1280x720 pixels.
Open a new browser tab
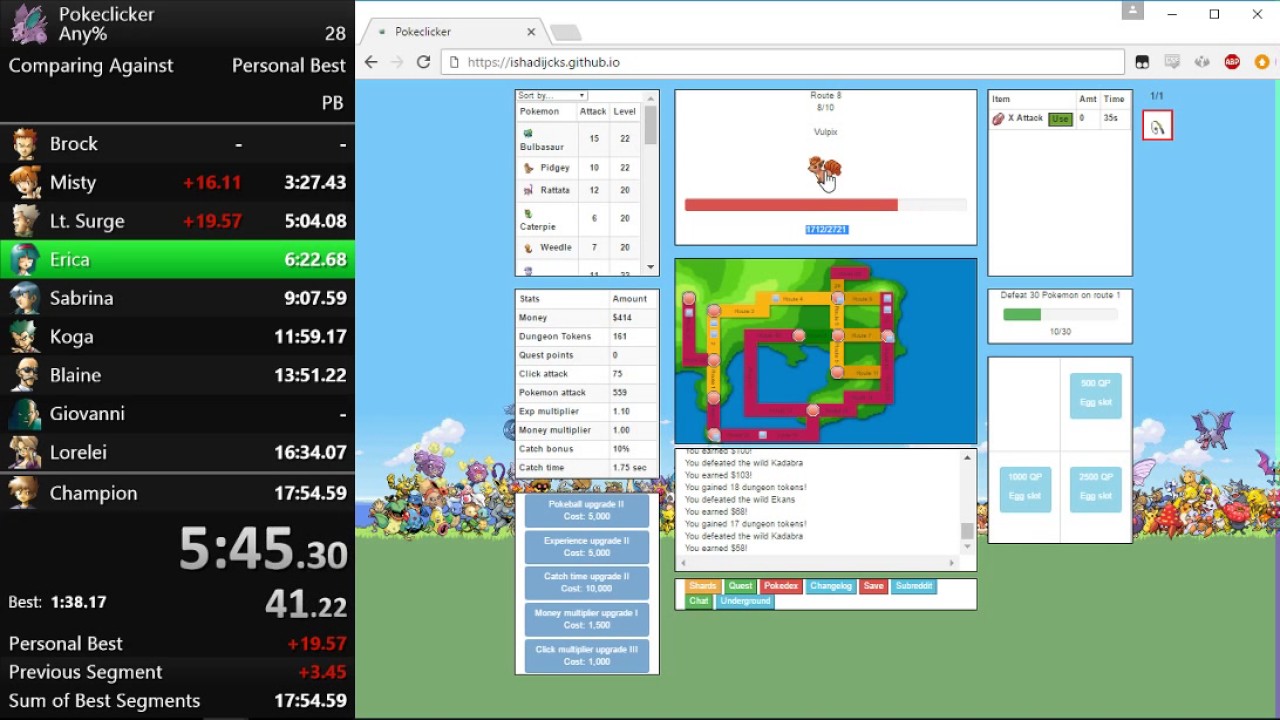565,32
